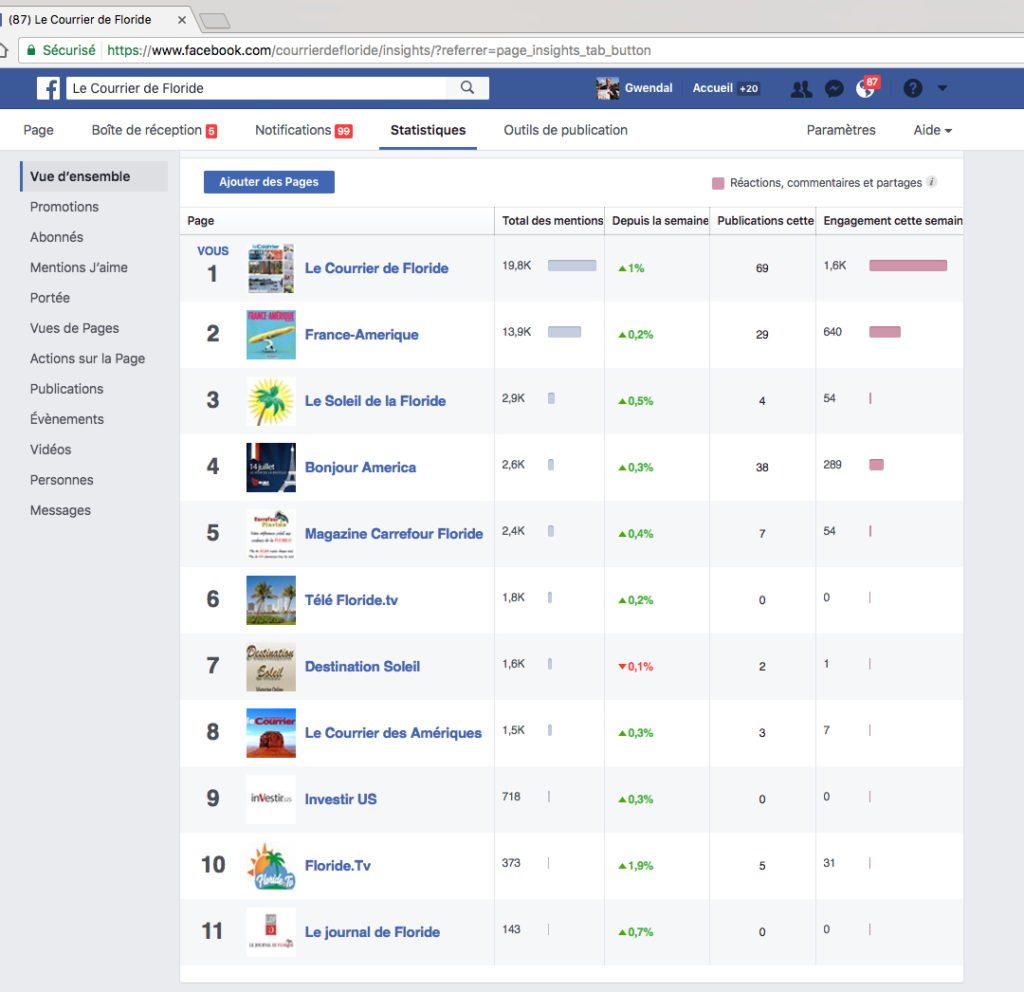Open the Floride.Tv page link
1024x992 pixels.
click(338, 866)
